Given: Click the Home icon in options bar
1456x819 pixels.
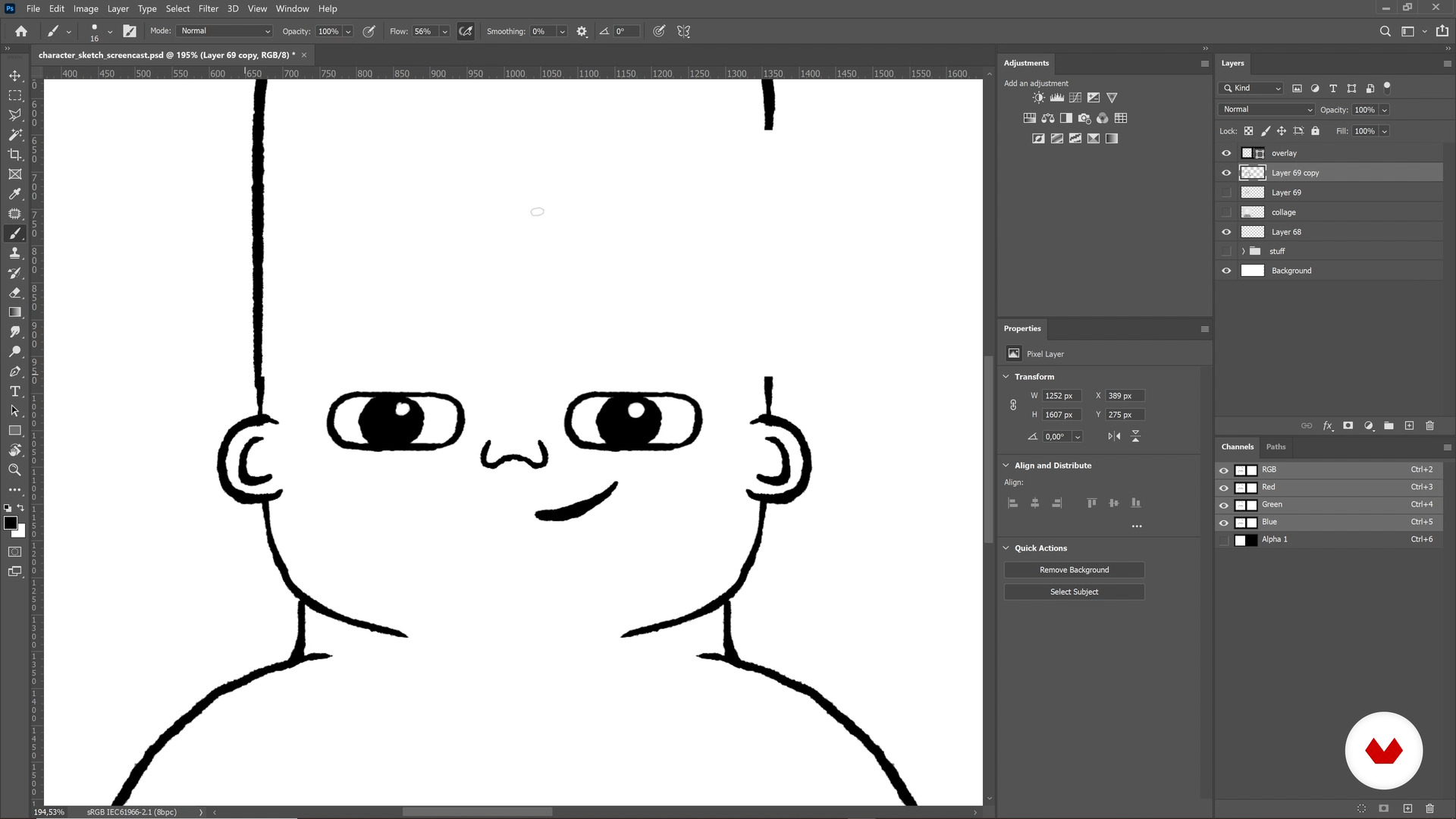Looking at the screenshot, I should tap(21, 31).
